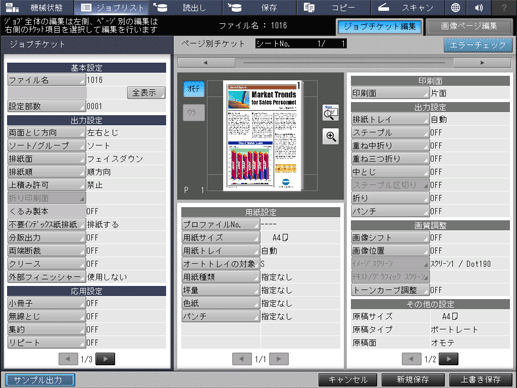This screenshot has height=388, width=517.
Task: Go to next right panel page arrow (1/2)
Action: click(448, 359)
